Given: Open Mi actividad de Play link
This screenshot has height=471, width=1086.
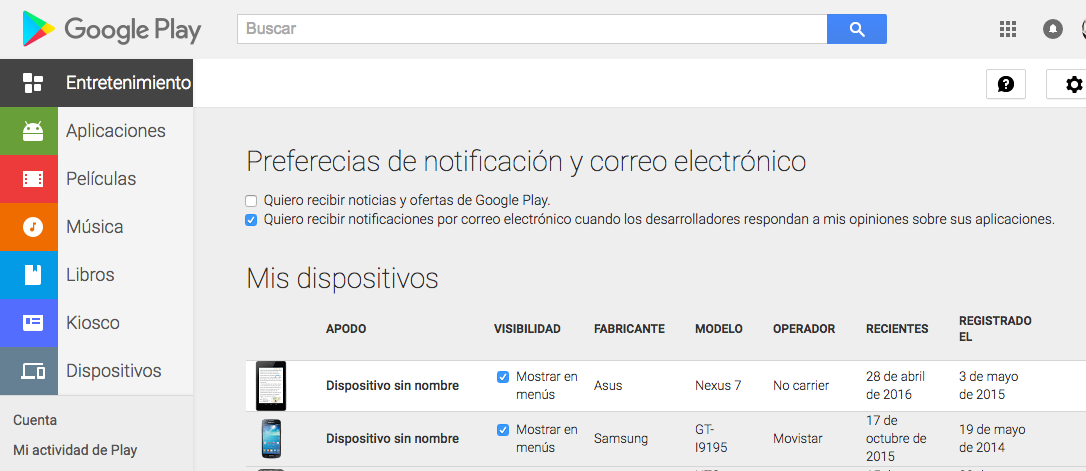Looking at the screenshot, I should (75, 450).
